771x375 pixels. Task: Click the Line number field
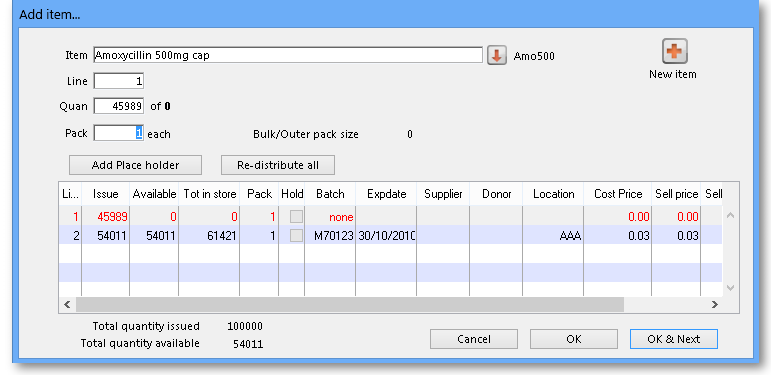click(x=119, y=81)
